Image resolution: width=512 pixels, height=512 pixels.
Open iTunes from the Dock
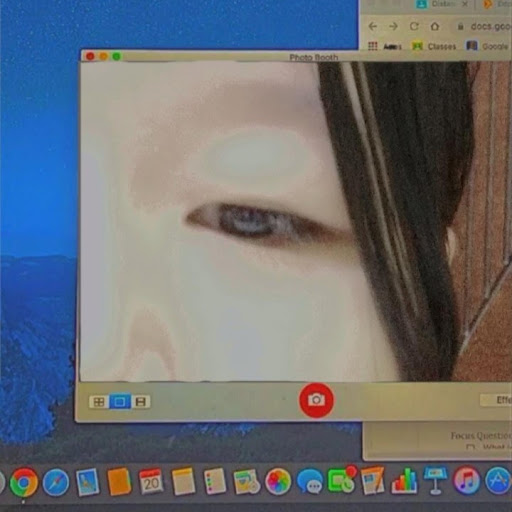pos(466,480)
